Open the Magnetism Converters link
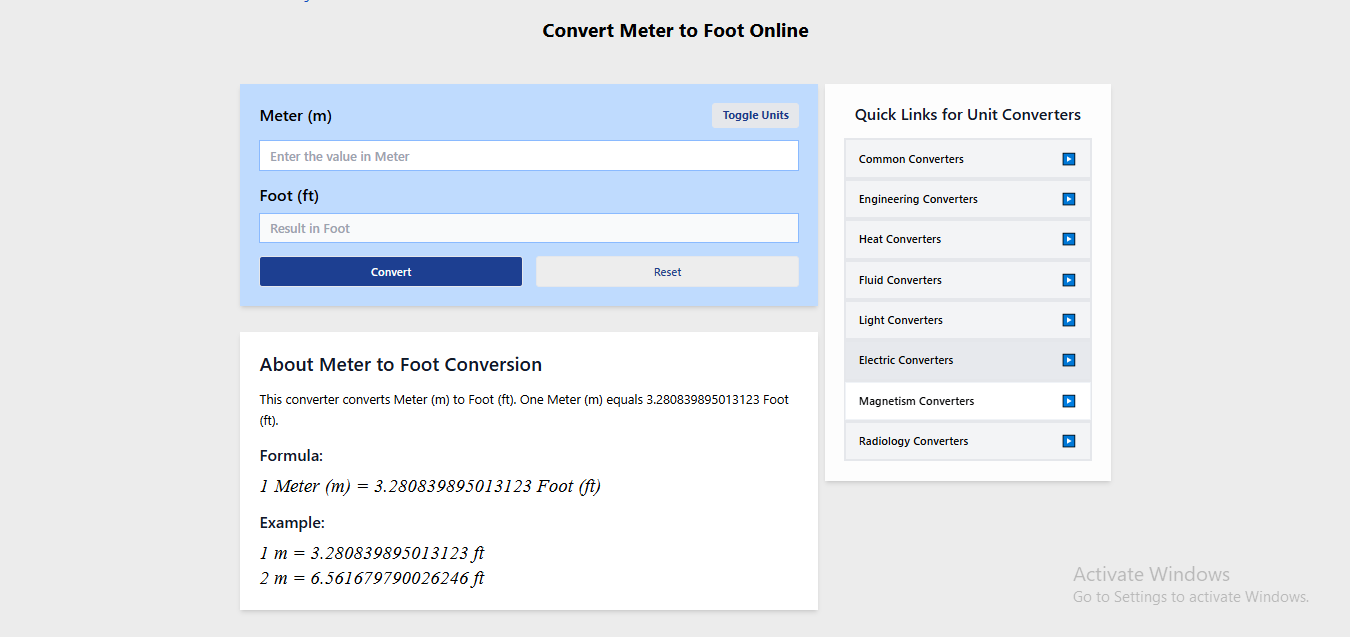 [916, 400]
